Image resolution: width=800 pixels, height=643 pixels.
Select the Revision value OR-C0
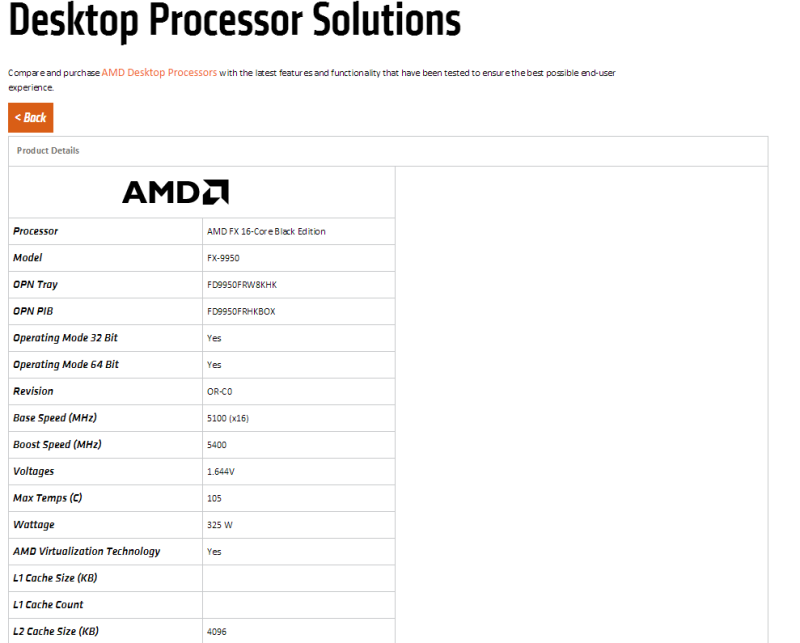[x=219, y=391]
